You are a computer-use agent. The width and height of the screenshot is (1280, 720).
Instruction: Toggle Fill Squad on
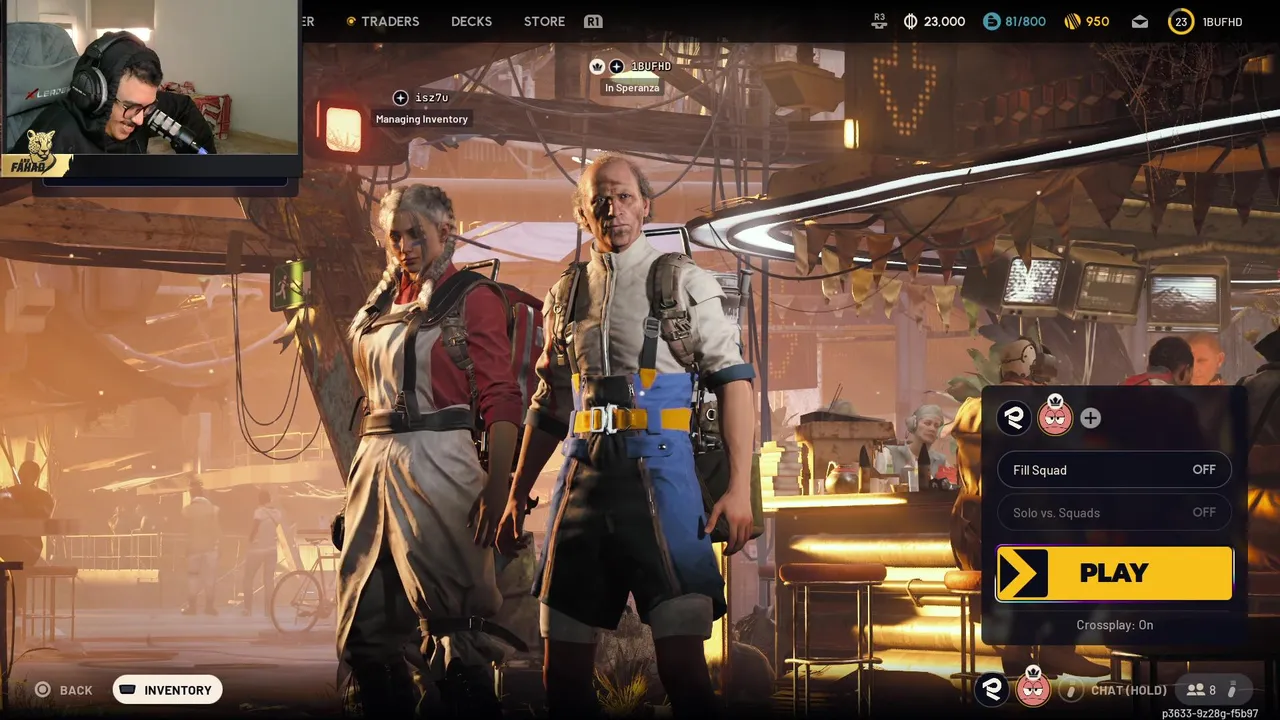(1114, 470)
